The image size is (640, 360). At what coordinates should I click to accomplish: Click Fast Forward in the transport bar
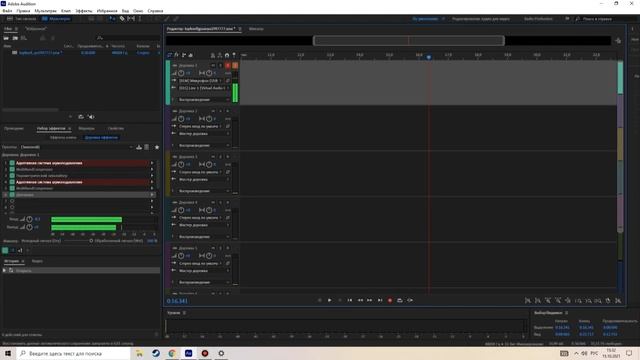pos(370,300)
